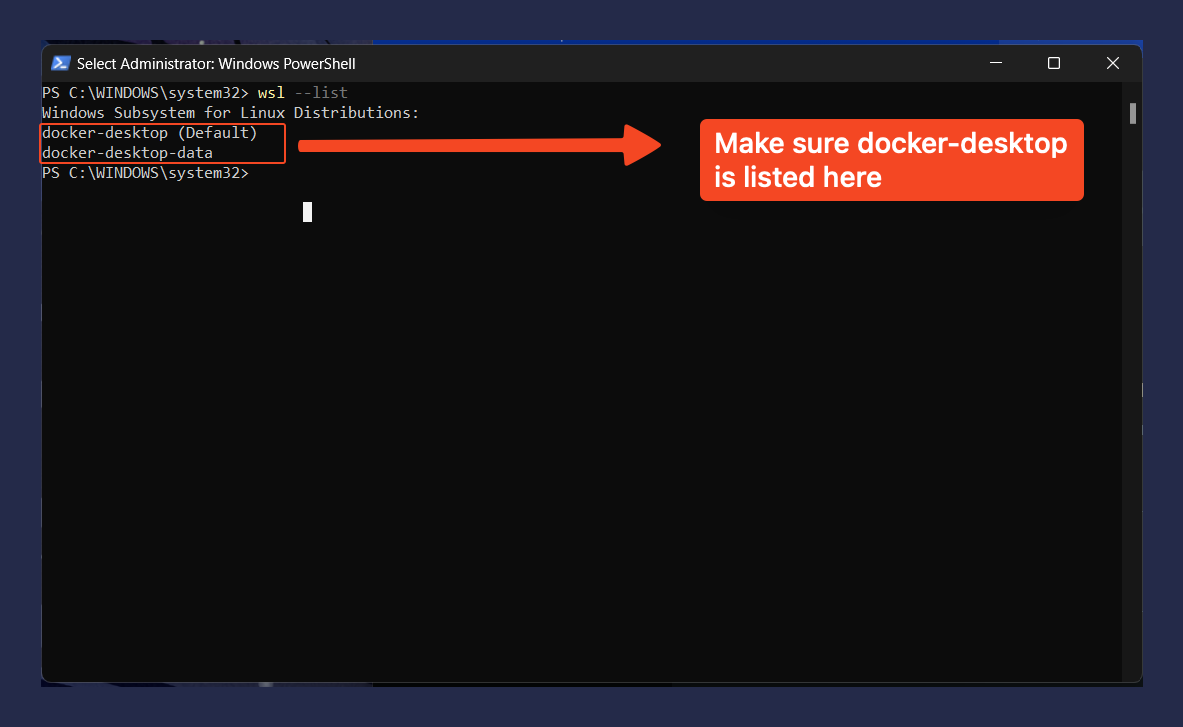Click the 'is listed here' text in the callout
This screenshot has width=1183, height=727.
point(797,178)
